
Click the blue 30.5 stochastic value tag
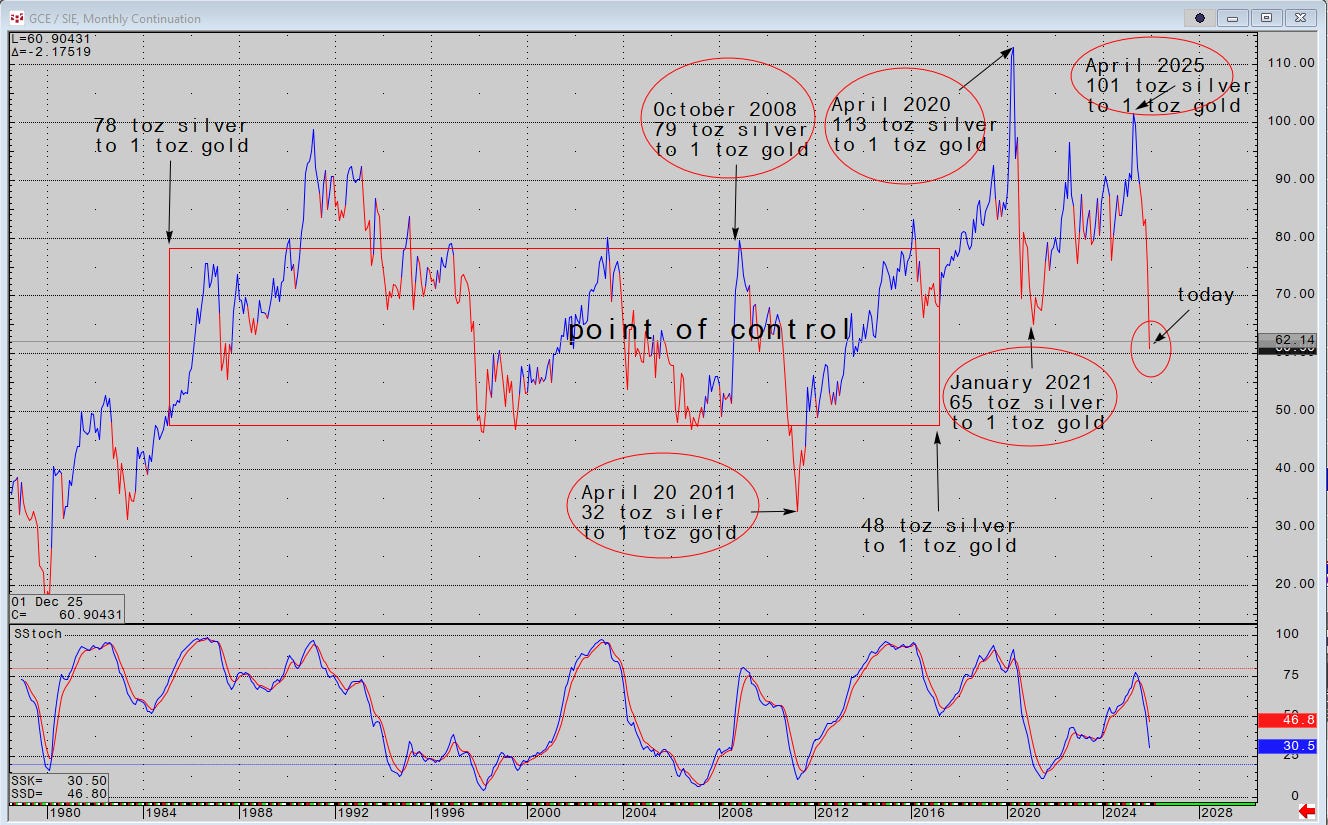pyautogui.click(x=1287, y=745)
